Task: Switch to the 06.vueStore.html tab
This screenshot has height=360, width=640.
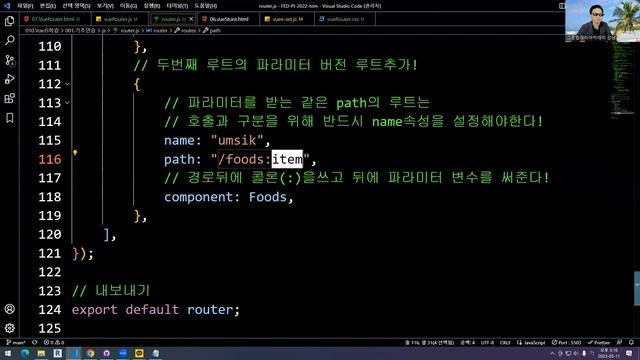Action: [x=229, y=19]
